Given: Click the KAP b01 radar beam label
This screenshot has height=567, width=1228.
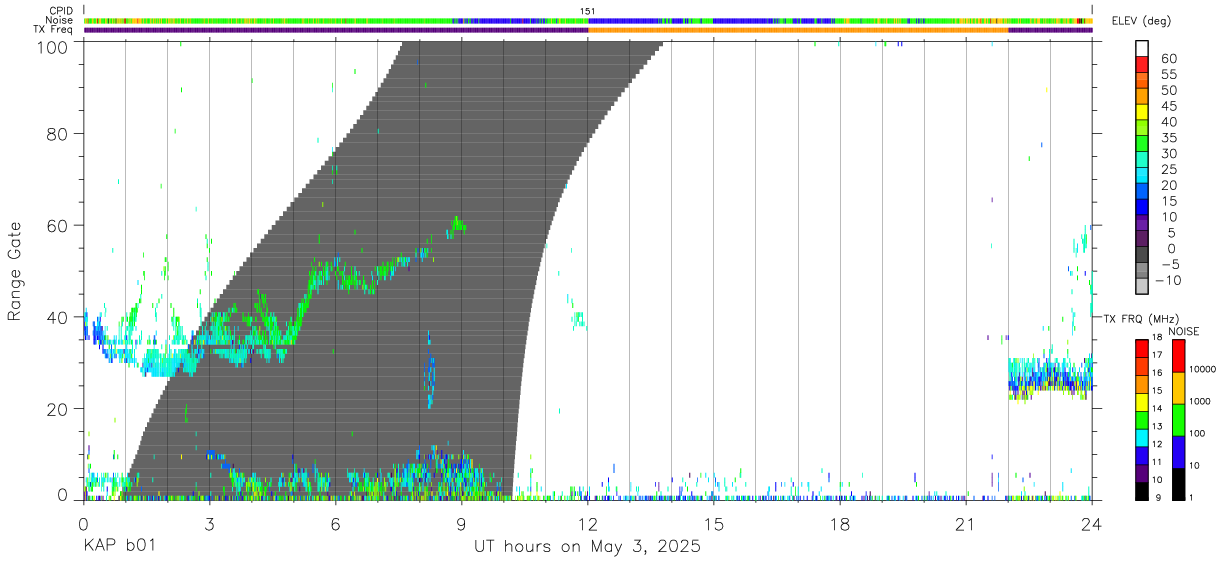Looking at the screenshot, I should 118,547.
